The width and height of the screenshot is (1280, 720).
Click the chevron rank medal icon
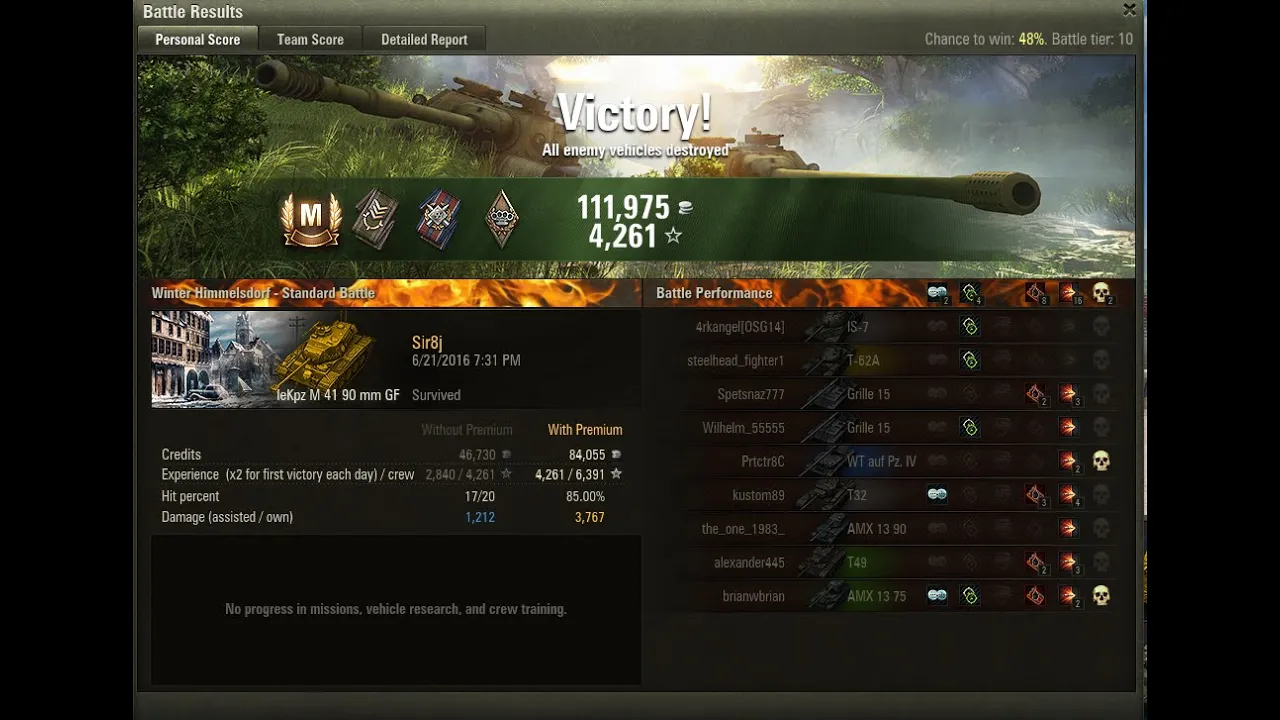pyautogui.click(x=376, y=217)
